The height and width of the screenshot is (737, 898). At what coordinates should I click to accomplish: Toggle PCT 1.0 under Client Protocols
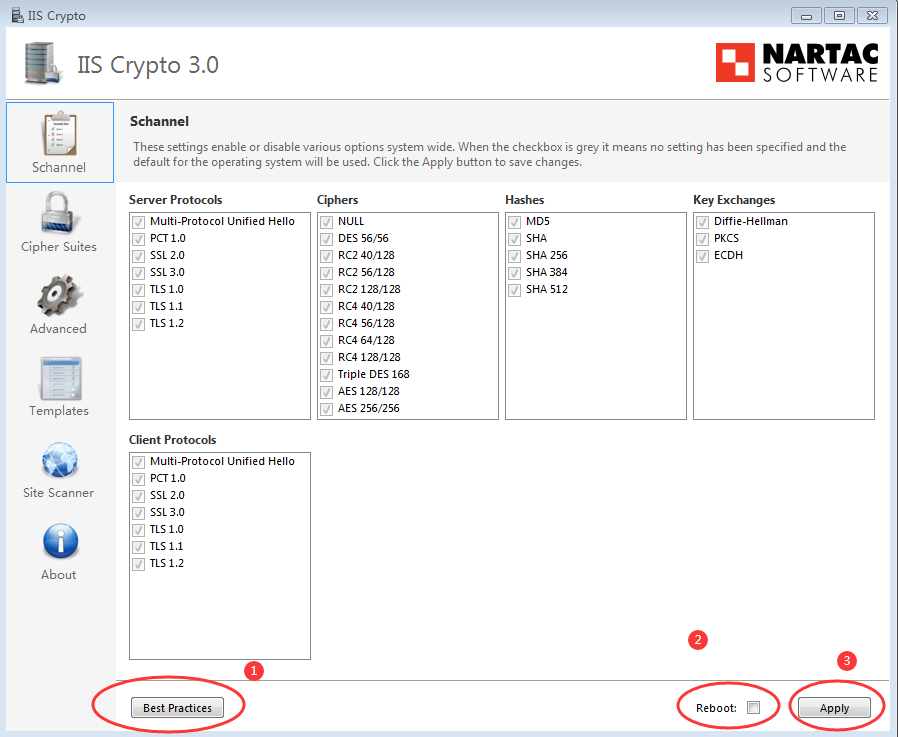click(138, 479)
